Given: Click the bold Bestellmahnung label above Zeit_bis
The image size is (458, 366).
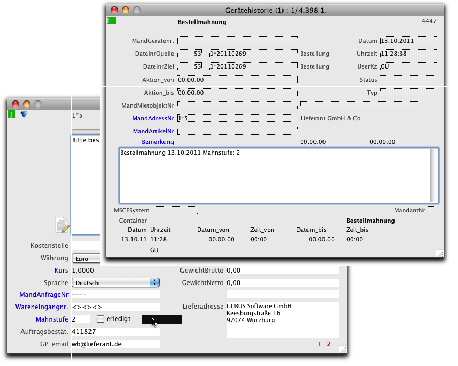Looking at the screenshot, I should point(370,221).
